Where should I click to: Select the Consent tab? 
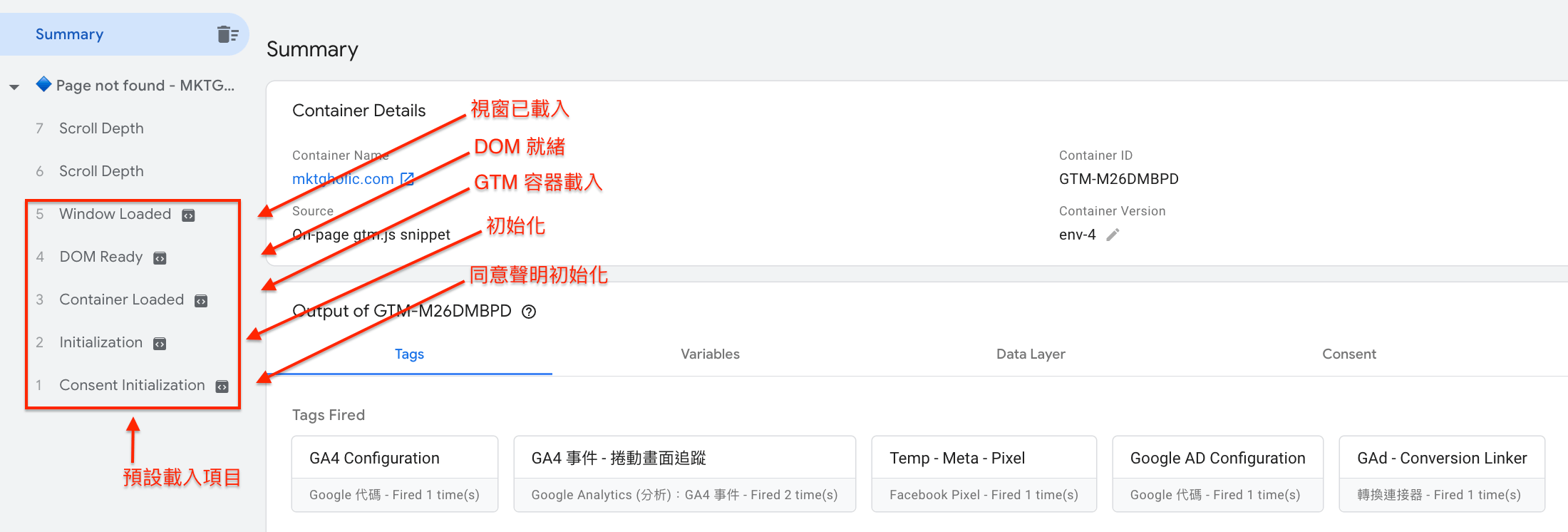tap(1349, 354)
